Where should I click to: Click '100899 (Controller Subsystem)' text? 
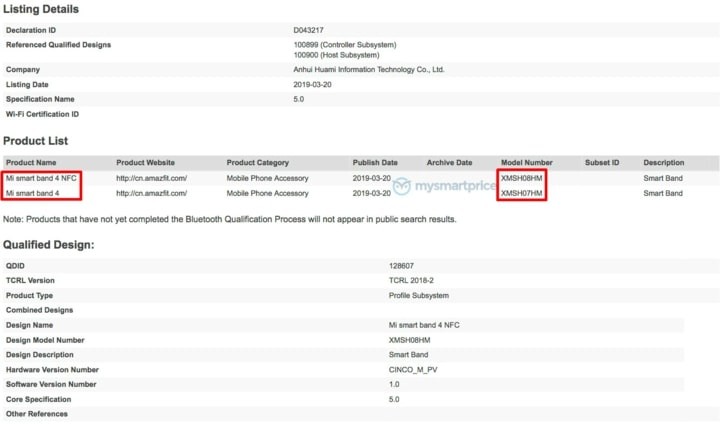(x=345, y=45)
